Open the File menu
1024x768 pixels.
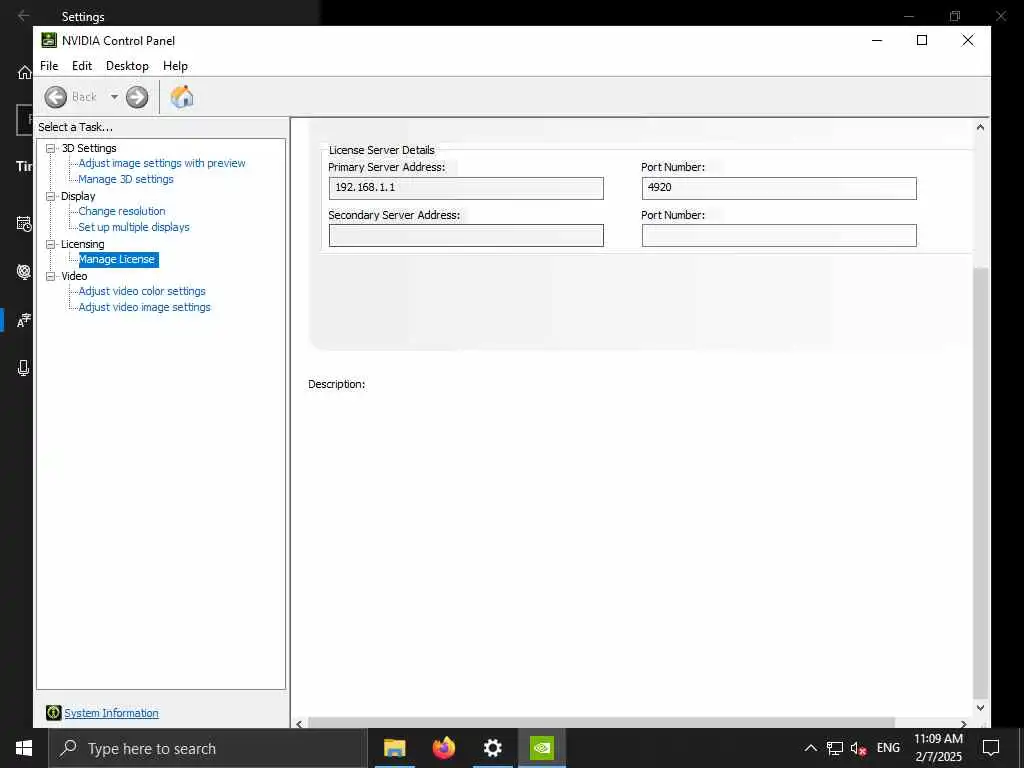(x=49, y=66)
